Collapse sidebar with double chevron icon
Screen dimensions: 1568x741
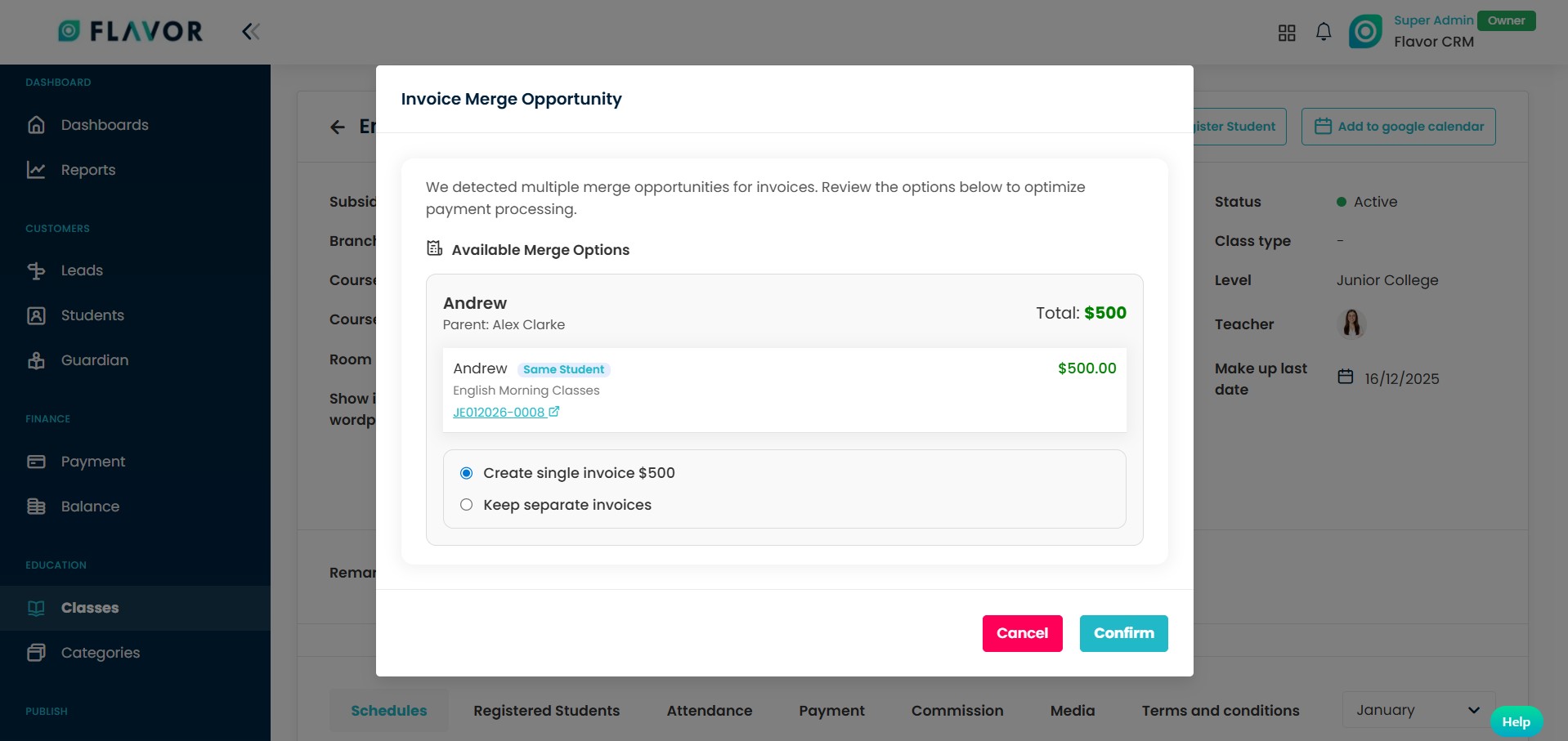click(x=250, y=32)
